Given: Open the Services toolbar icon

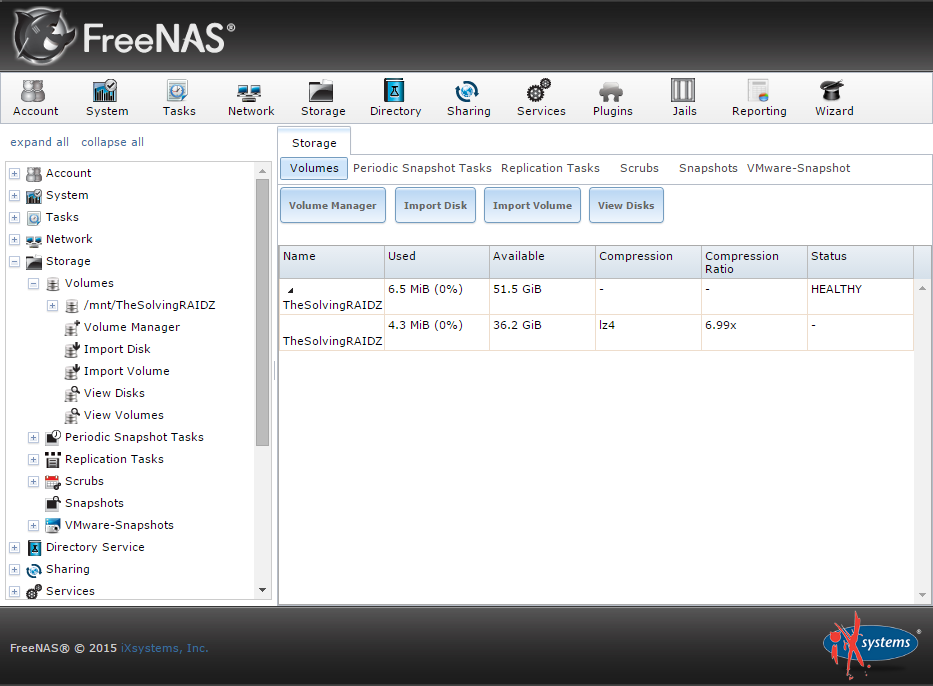Looking at the screenshot, I should tap(541, 98).
